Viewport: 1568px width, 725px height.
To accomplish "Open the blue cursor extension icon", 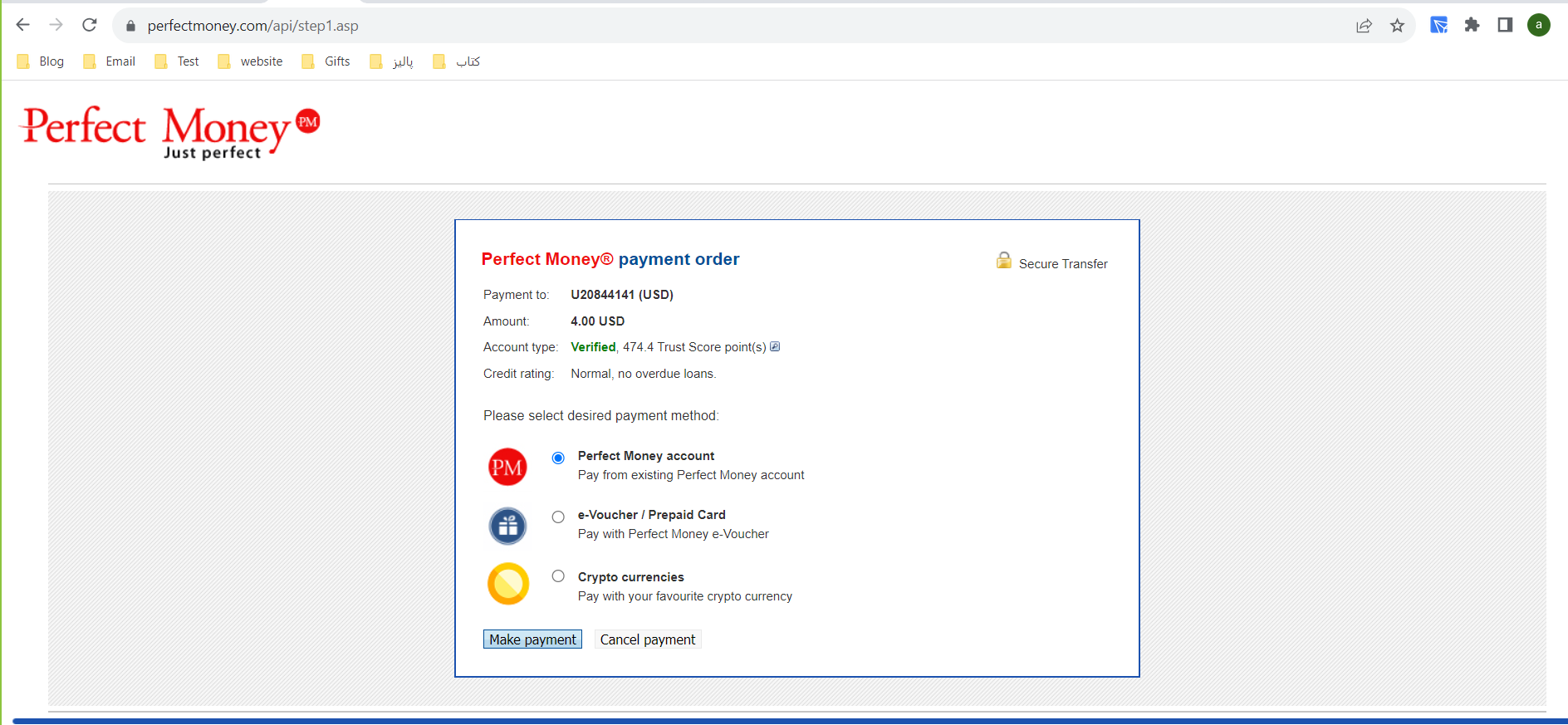I will pos(1439,25).
